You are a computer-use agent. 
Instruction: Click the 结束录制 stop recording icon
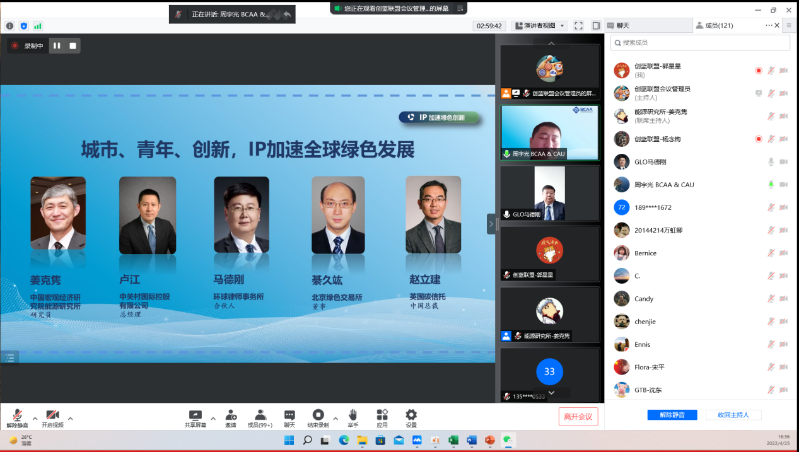[318, 414]
